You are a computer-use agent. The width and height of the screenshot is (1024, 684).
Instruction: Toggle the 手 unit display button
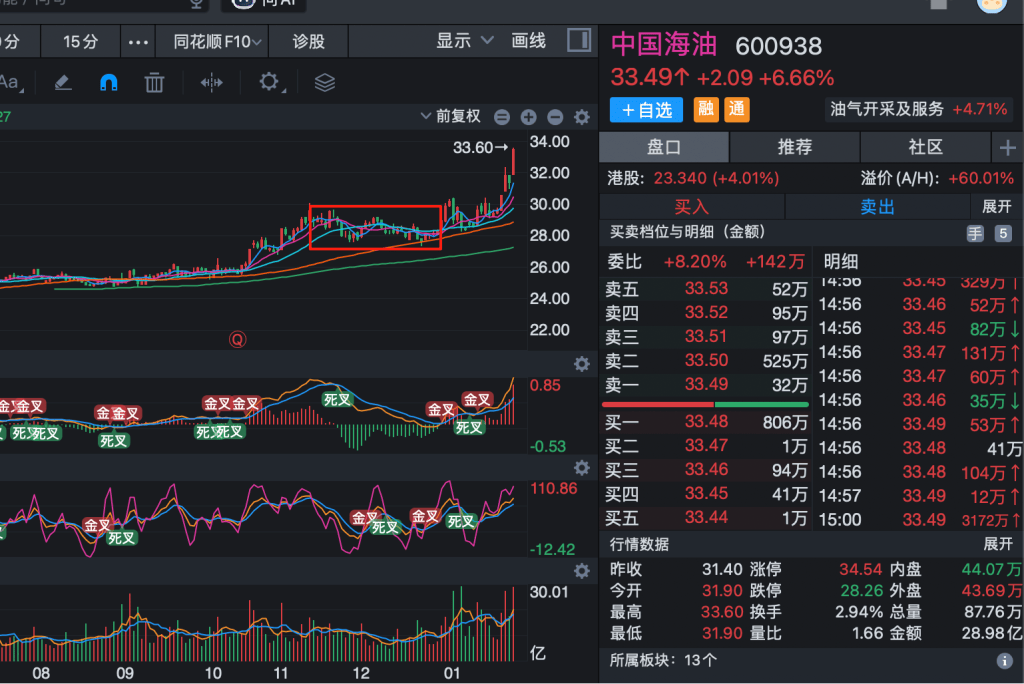click(975, 233)
